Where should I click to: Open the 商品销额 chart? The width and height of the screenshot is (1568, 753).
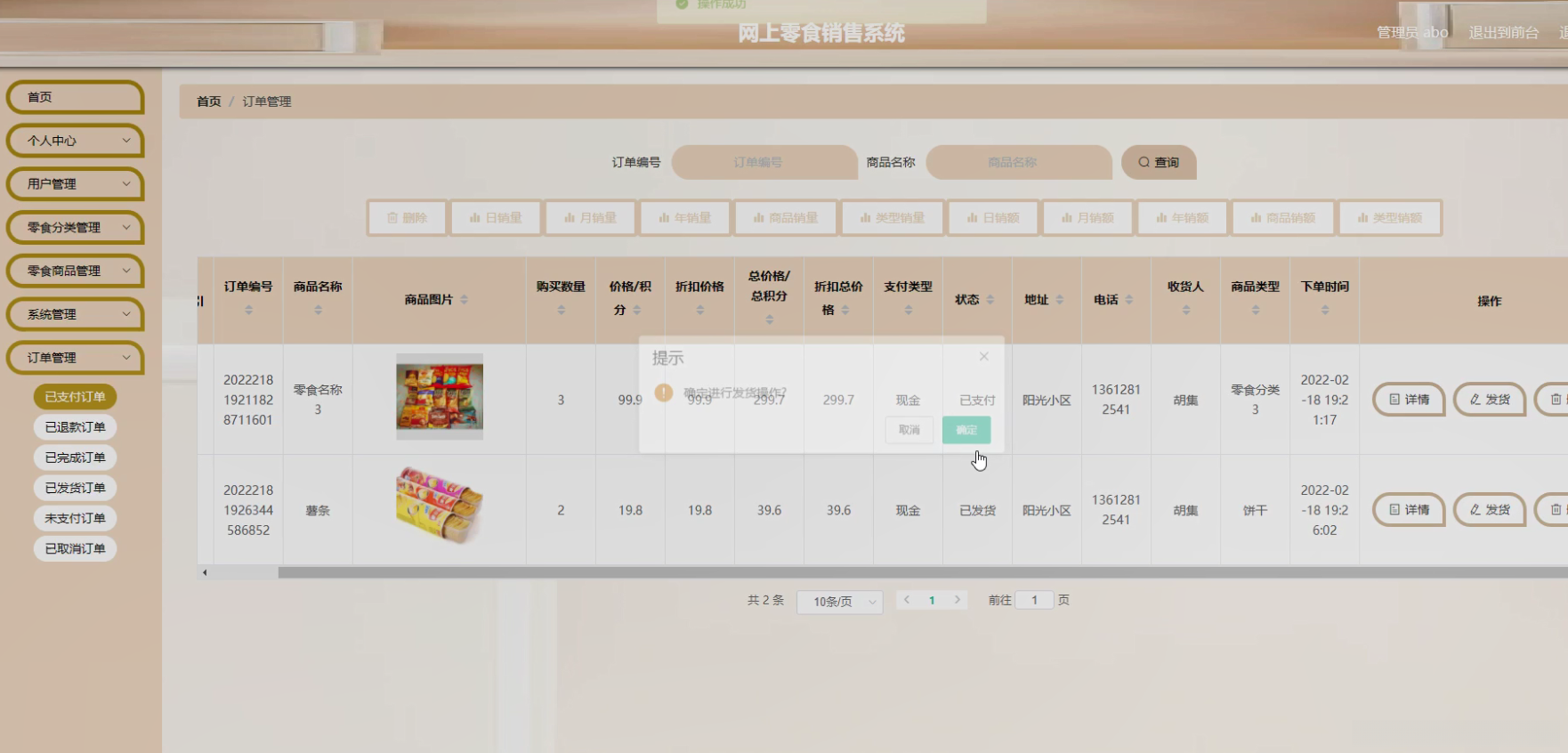click(x=1283, y=218)
